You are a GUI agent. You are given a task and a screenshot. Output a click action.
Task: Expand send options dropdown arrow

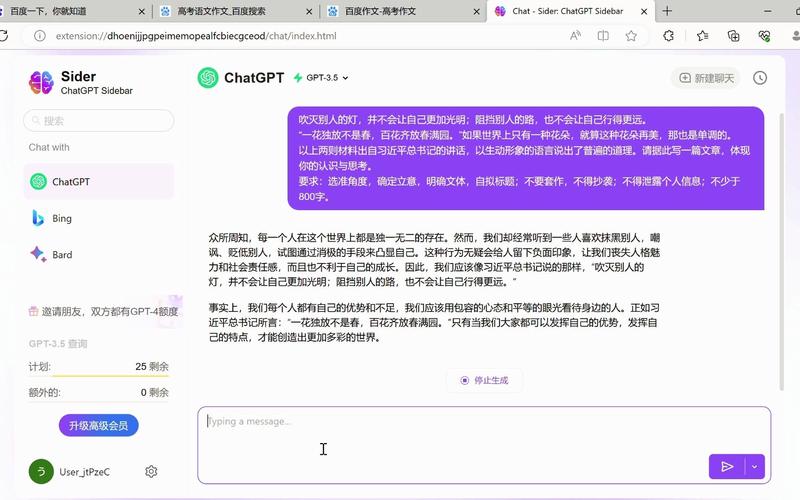(x=755, y=466)
